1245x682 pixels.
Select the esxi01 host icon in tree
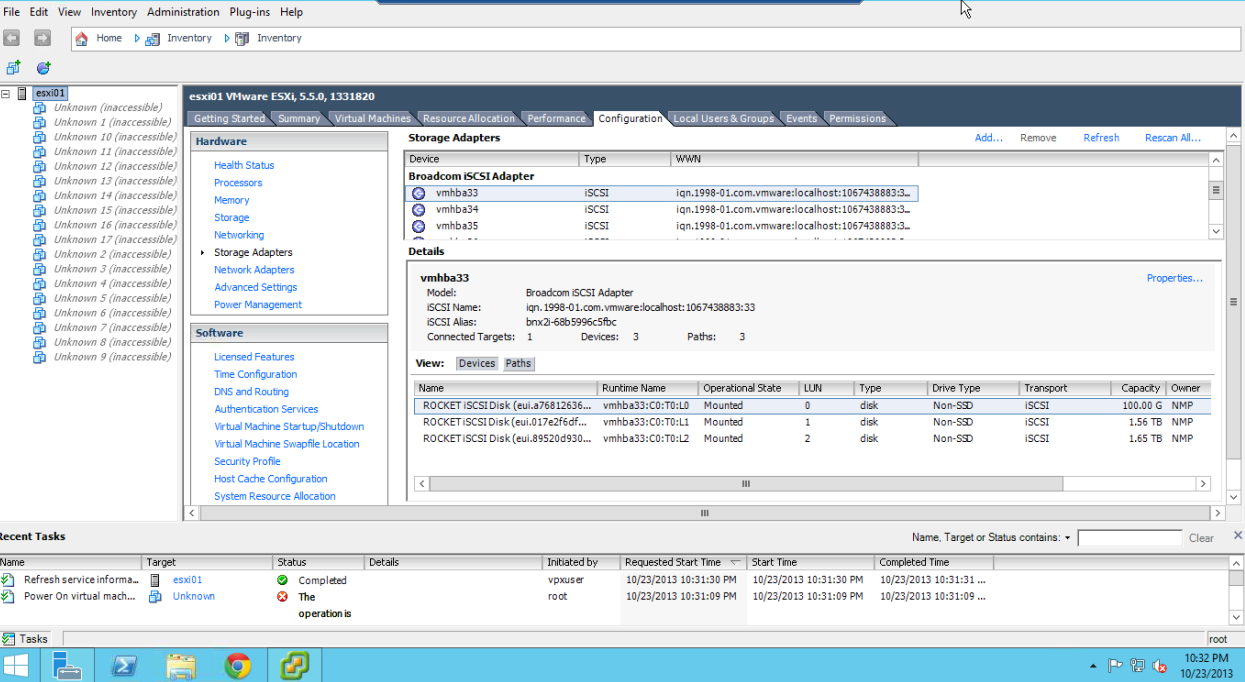tap(22, 93)
